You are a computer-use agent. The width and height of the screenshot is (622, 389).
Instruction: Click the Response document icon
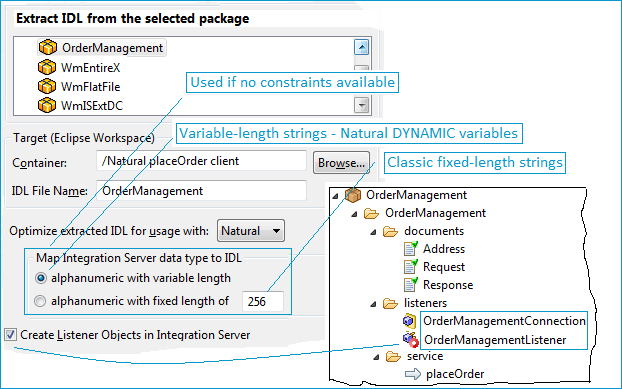(x=411, y=285)
